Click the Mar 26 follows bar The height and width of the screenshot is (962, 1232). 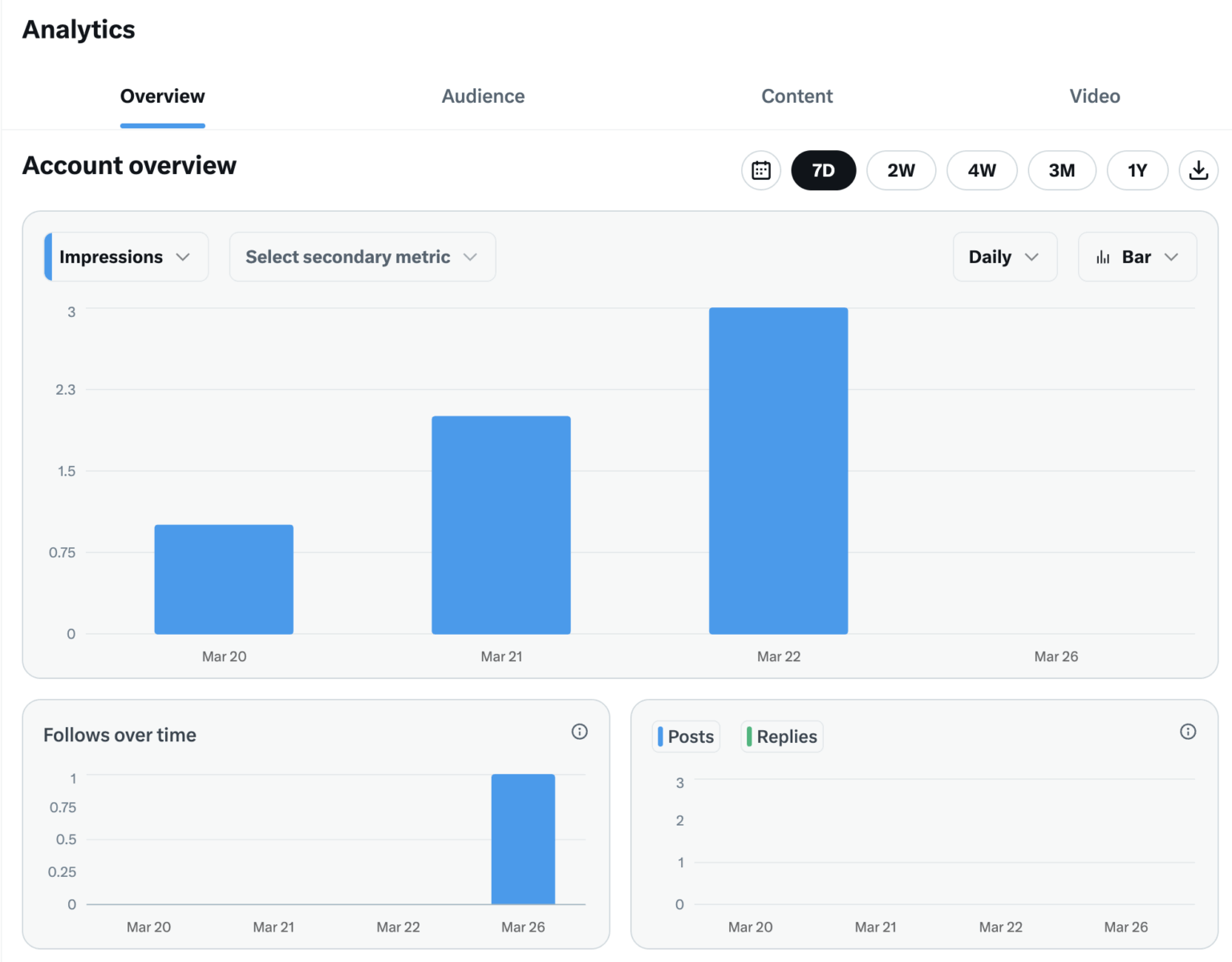(523, 838)
